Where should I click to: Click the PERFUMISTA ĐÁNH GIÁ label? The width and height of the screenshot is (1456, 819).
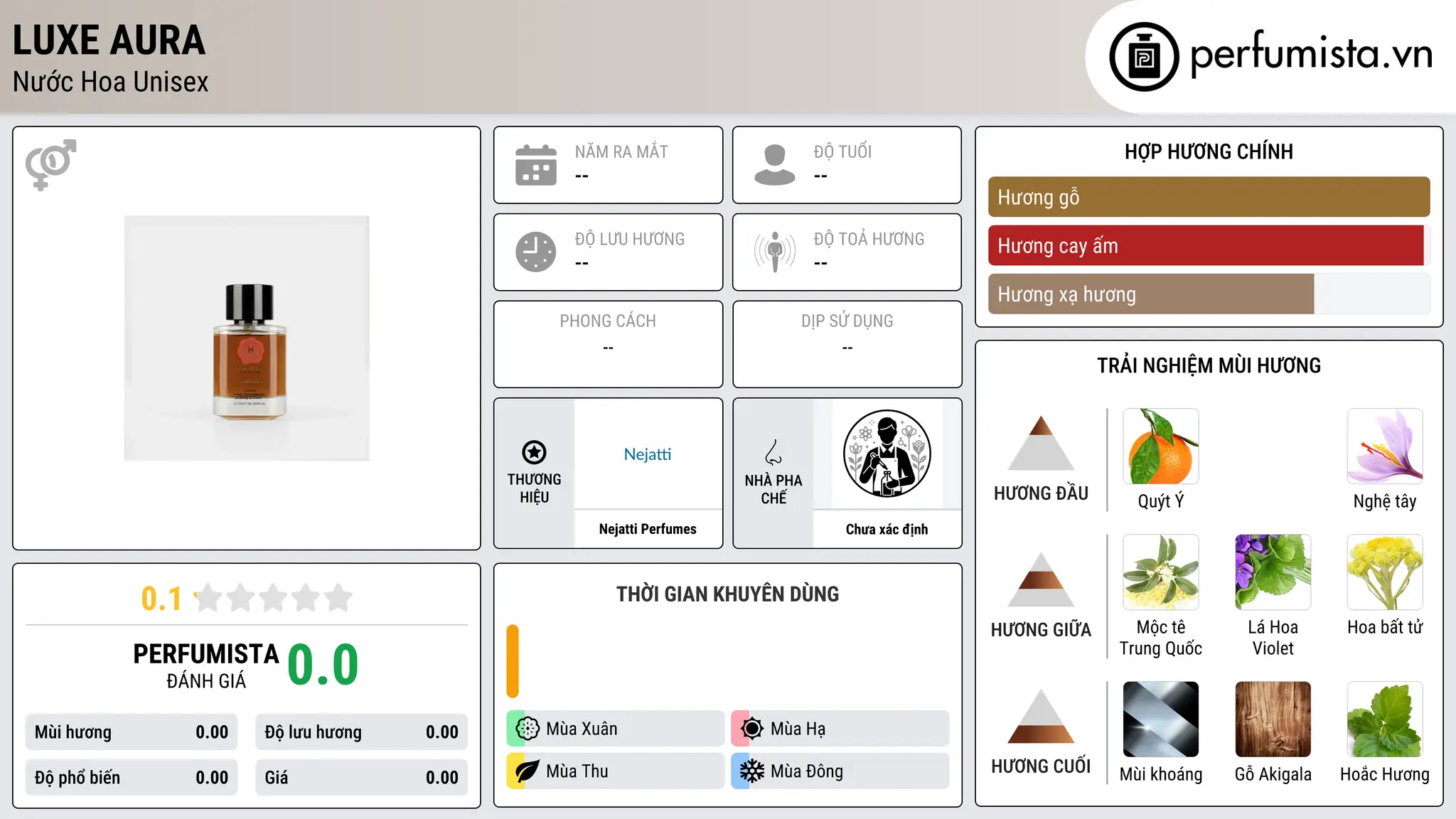(x=206, y=665)
